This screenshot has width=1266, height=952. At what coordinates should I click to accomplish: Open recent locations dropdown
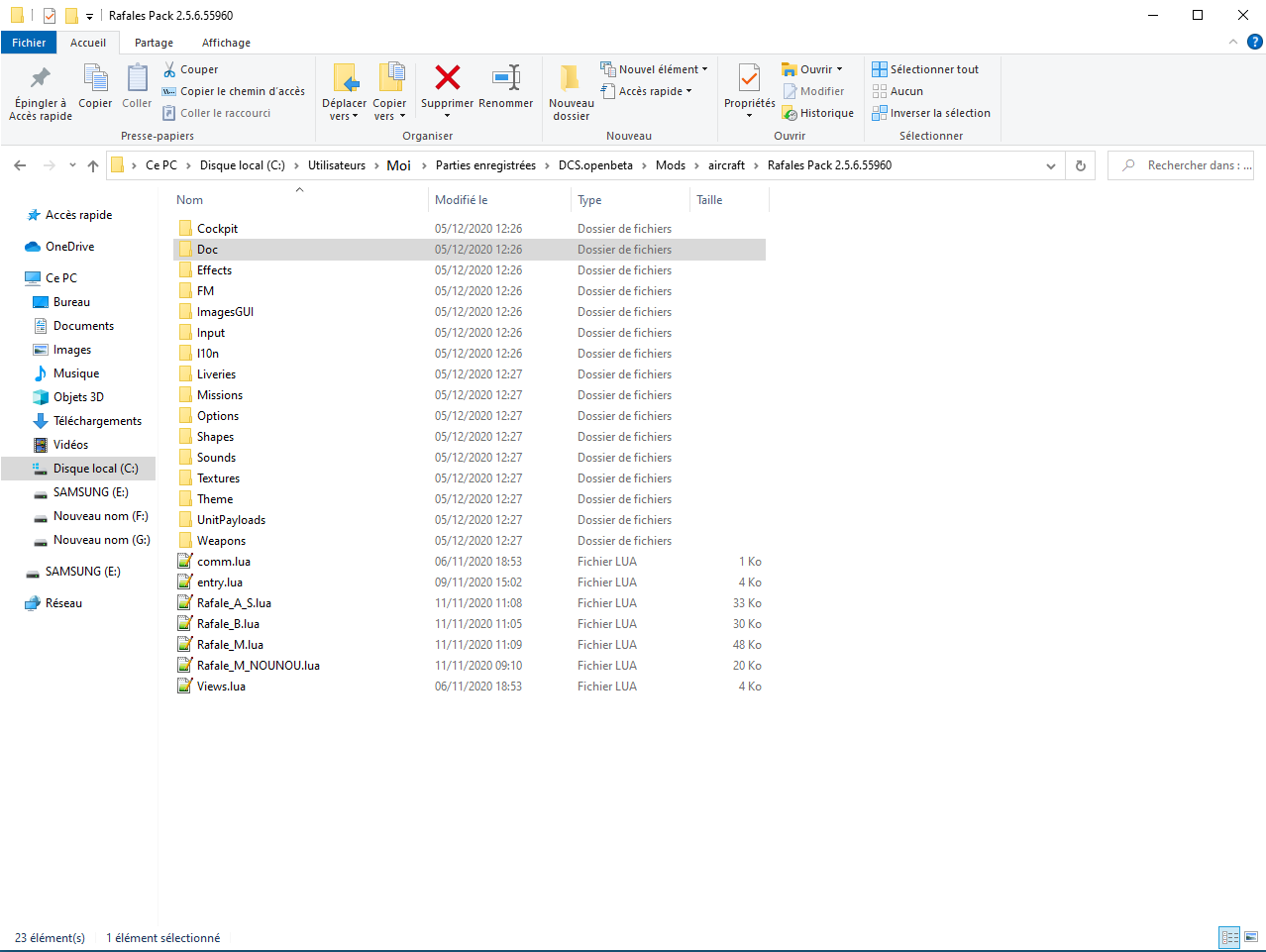click(x=72, y=165)
